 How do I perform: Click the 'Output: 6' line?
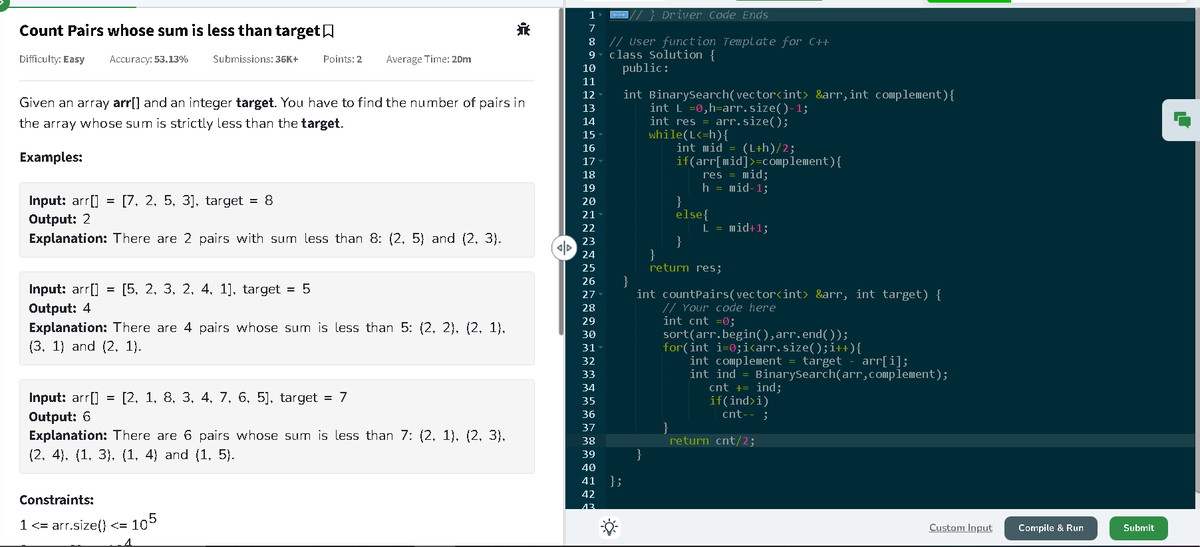(x=60, y=416)
